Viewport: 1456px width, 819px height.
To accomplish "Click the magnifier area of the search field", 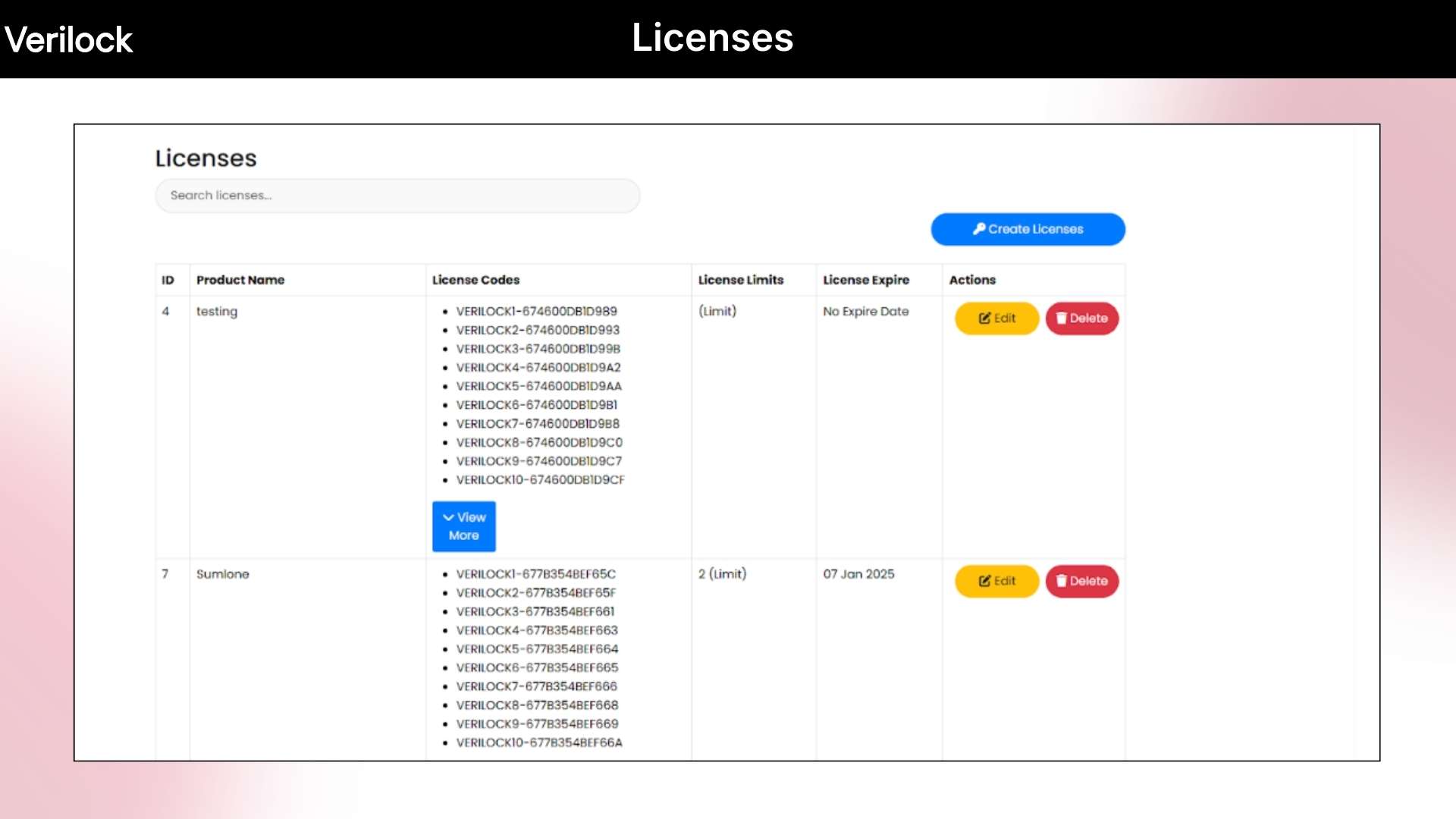I will coord(182,195).
